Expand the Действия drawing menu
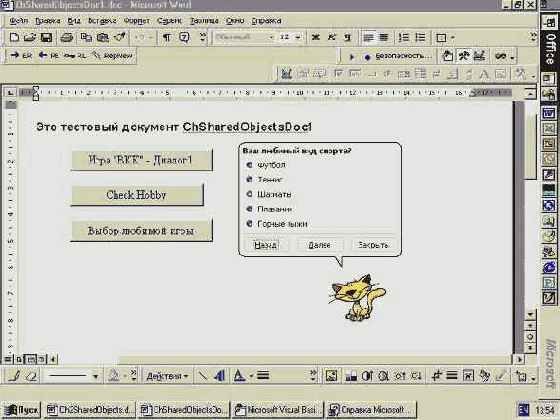This screenshot has width=560, height=420. point(167,376)
